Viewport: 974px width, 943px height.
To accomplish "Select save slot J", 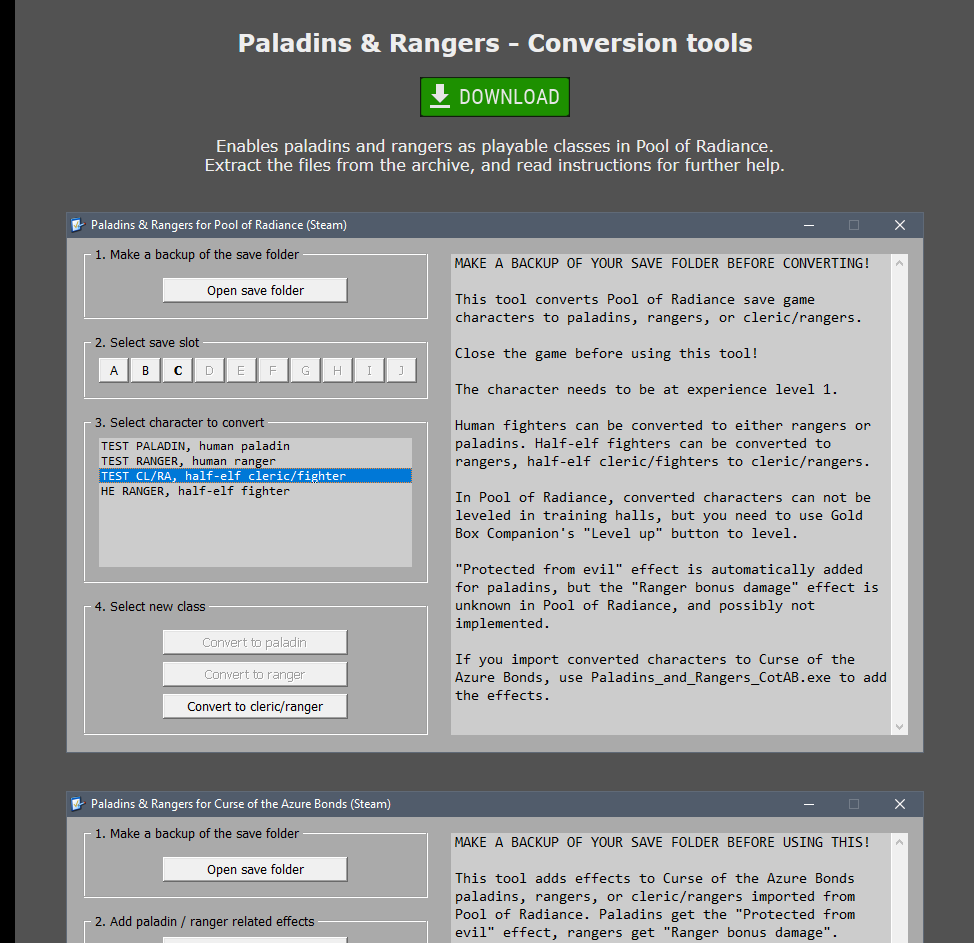I will point(401,371).
